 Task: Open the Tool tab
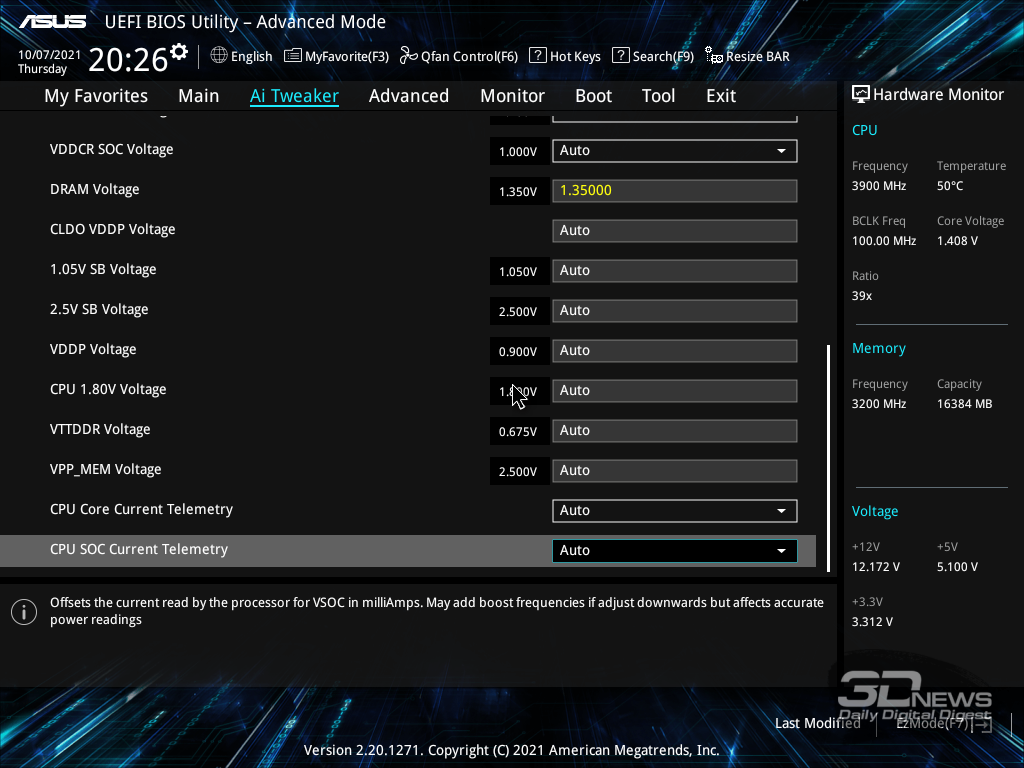pos(658,96)
